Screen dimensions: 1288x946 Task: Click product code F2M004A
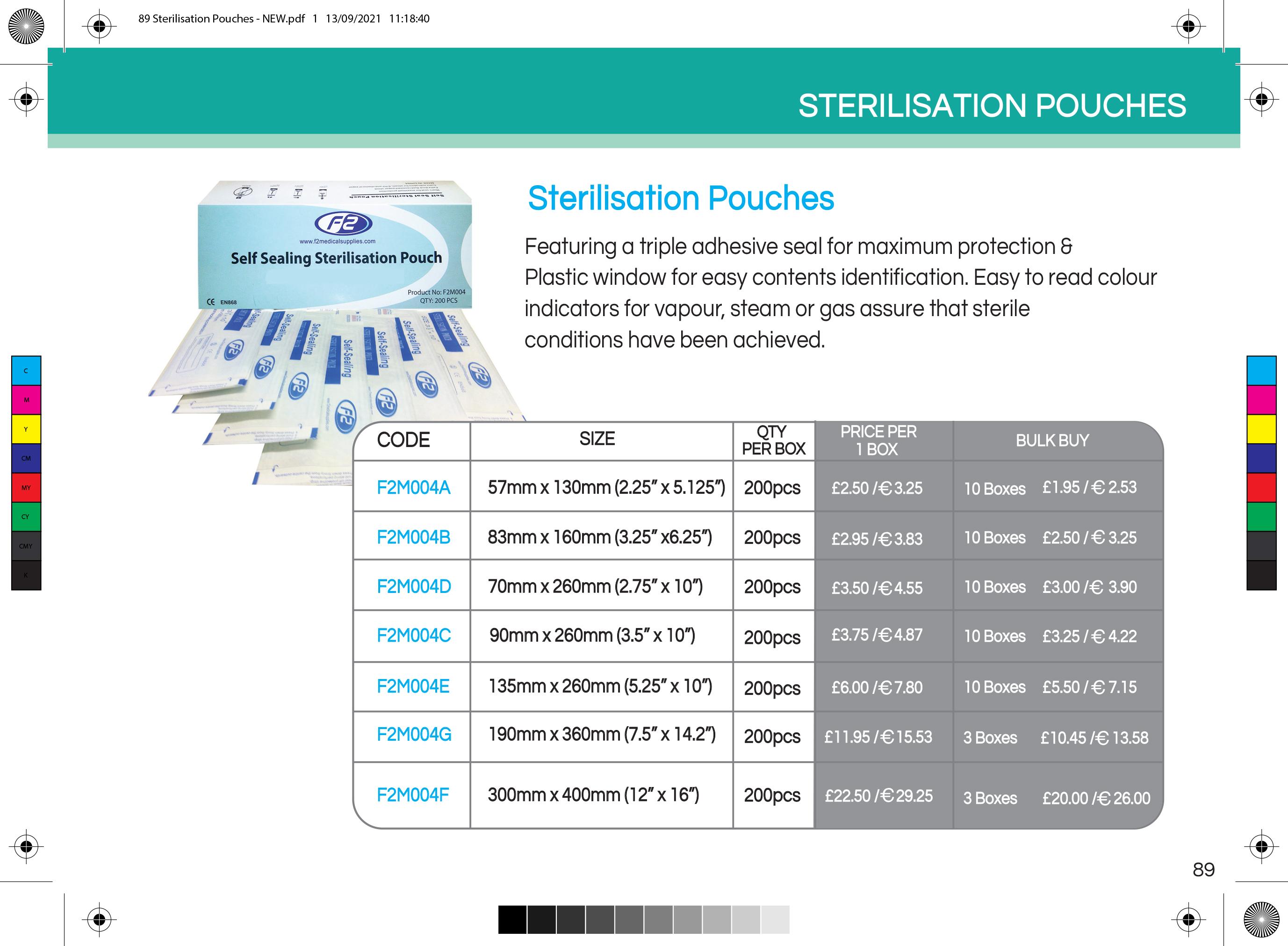413,487
